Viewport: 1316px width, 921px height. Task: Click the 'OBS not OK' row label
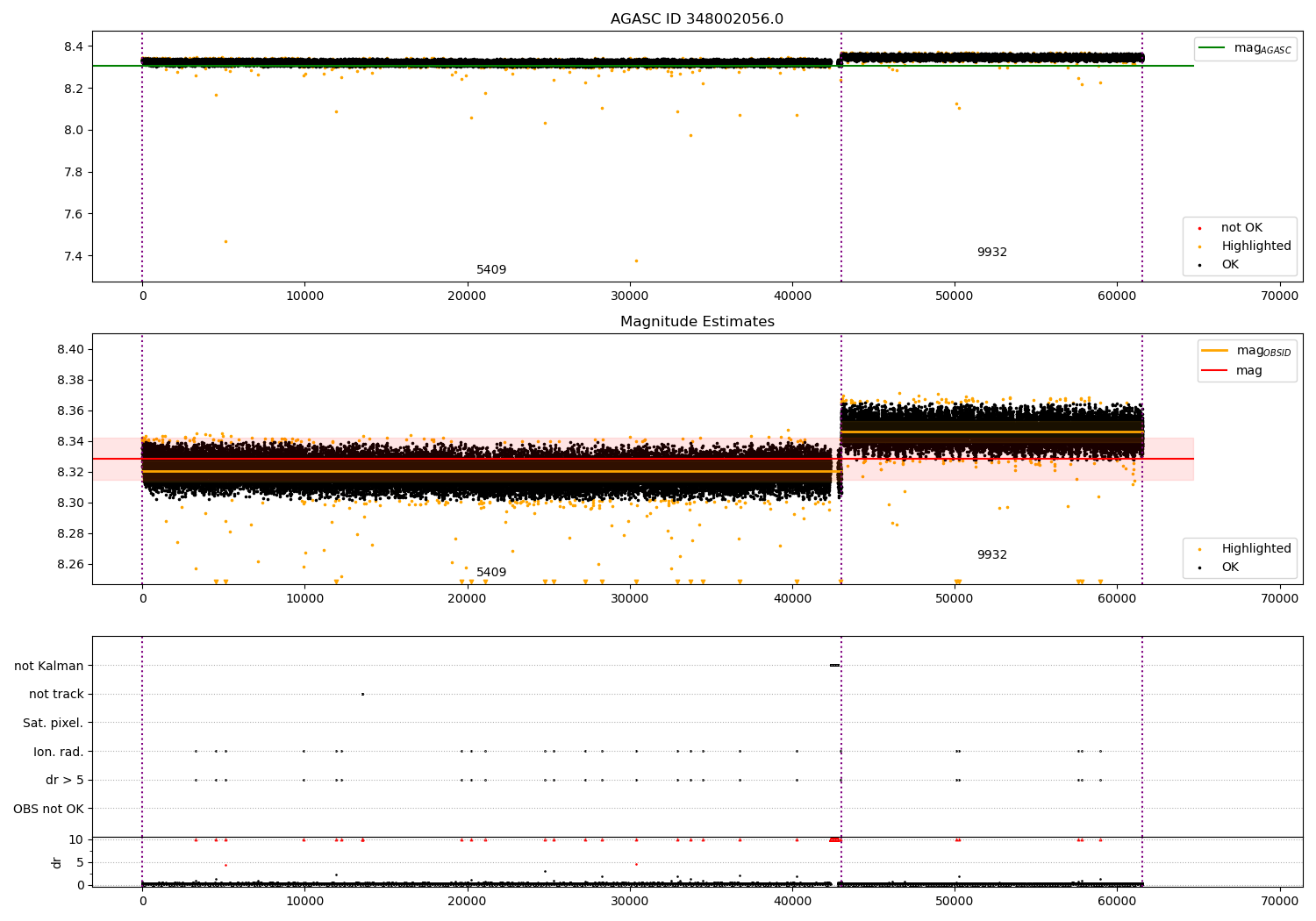48,809
